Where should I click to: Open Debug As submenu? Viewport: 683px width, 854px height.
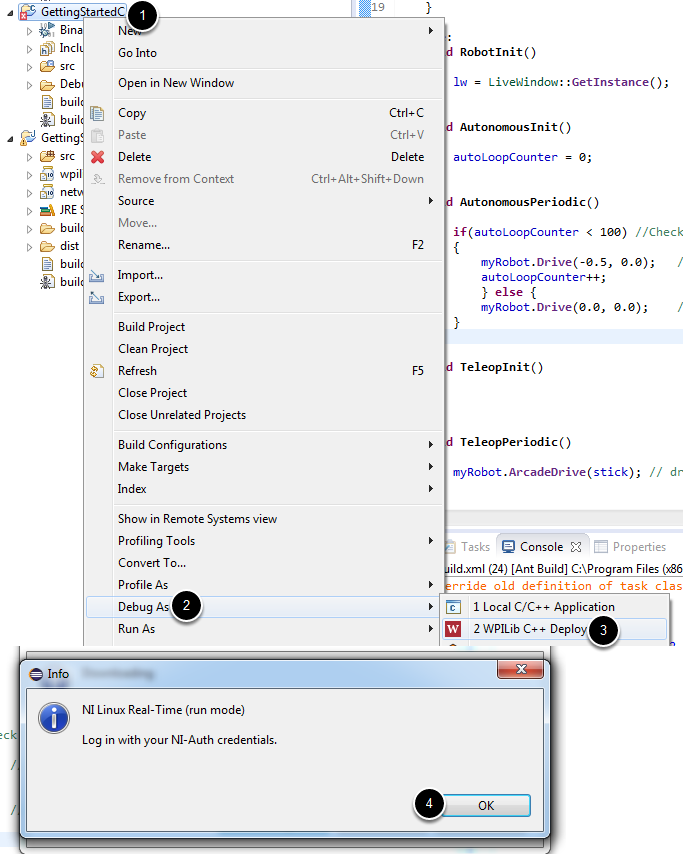[264, 607]
